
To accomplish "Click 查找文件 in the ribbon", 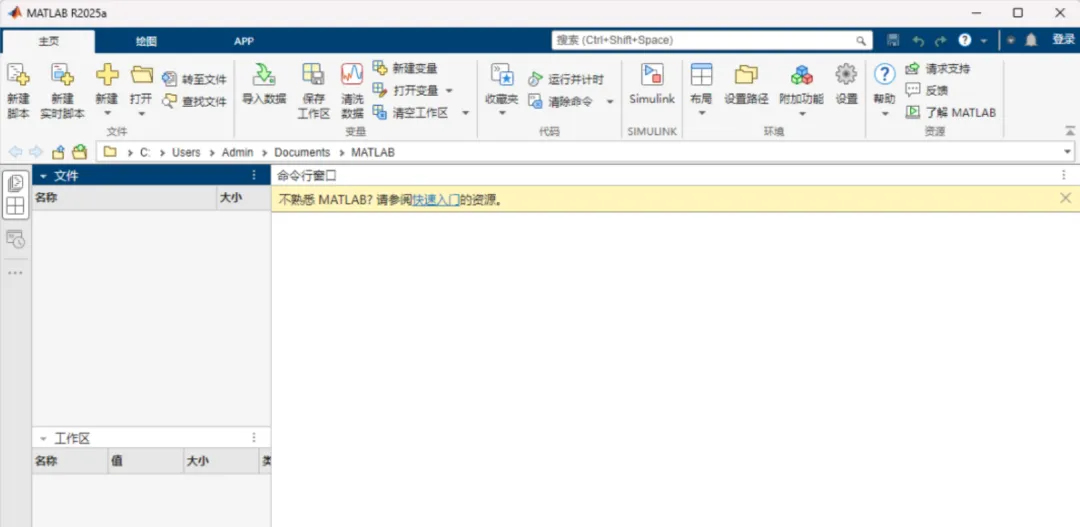I will [194, 101].
